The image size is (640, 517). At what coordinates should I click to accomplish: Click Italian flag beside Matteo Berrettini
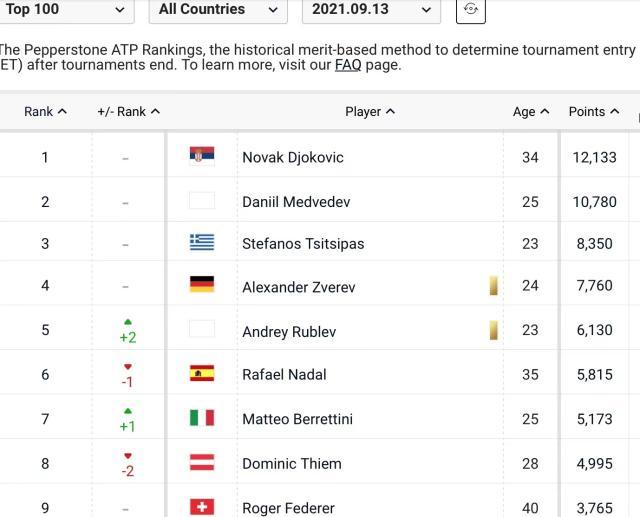tap(202, 417)
